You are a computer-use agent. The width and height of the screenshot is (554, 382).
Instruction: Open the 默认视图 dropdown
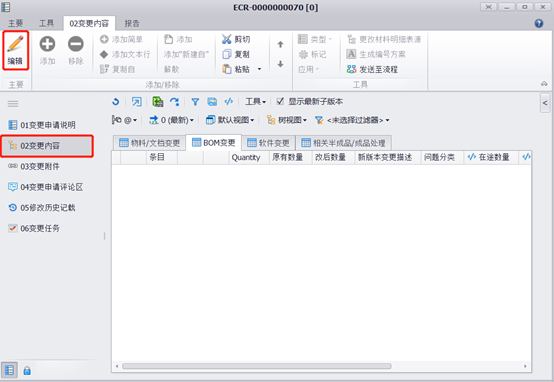click(x=230, y=120)
